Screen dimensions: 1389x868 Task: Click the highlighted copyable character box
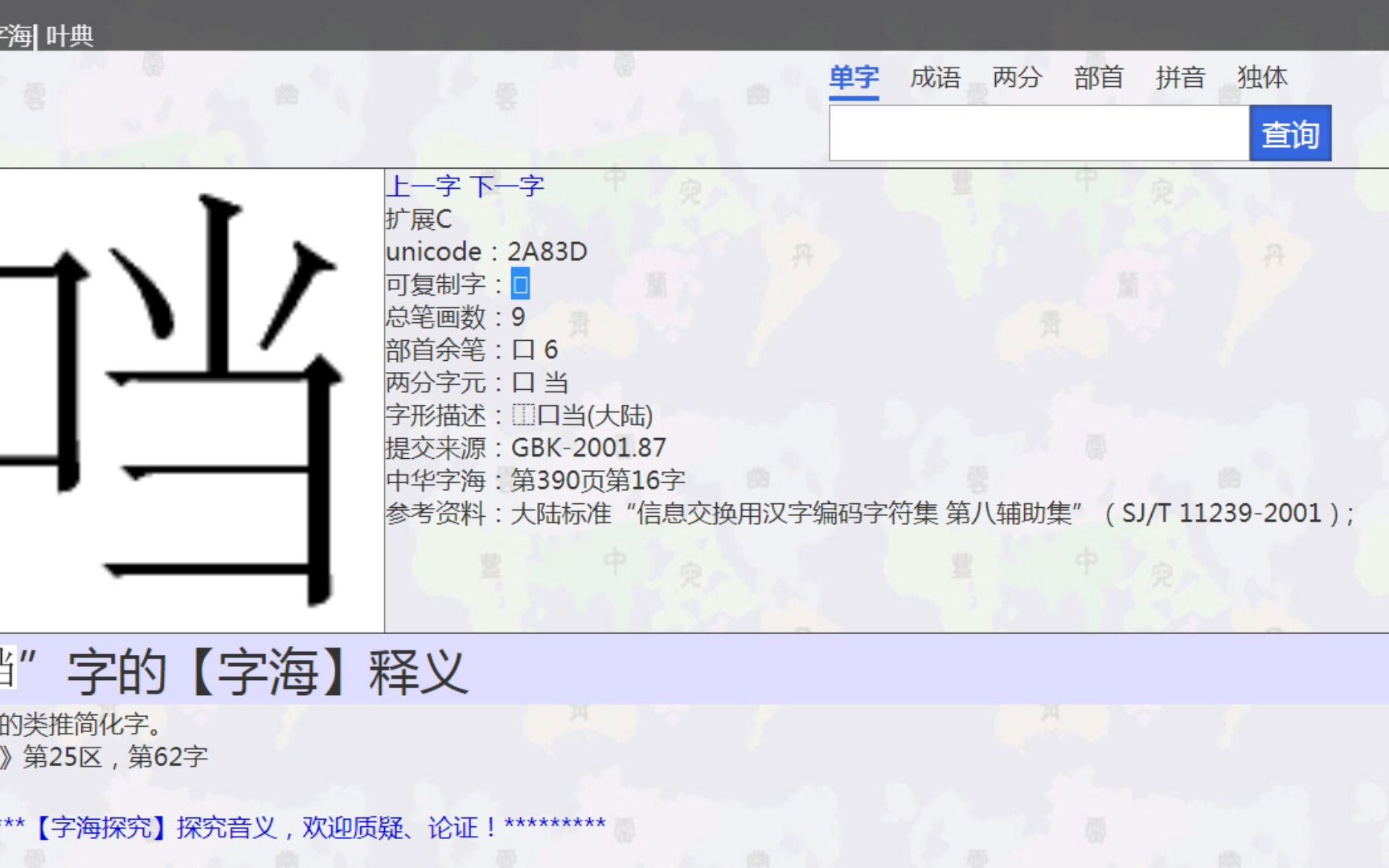520,285
